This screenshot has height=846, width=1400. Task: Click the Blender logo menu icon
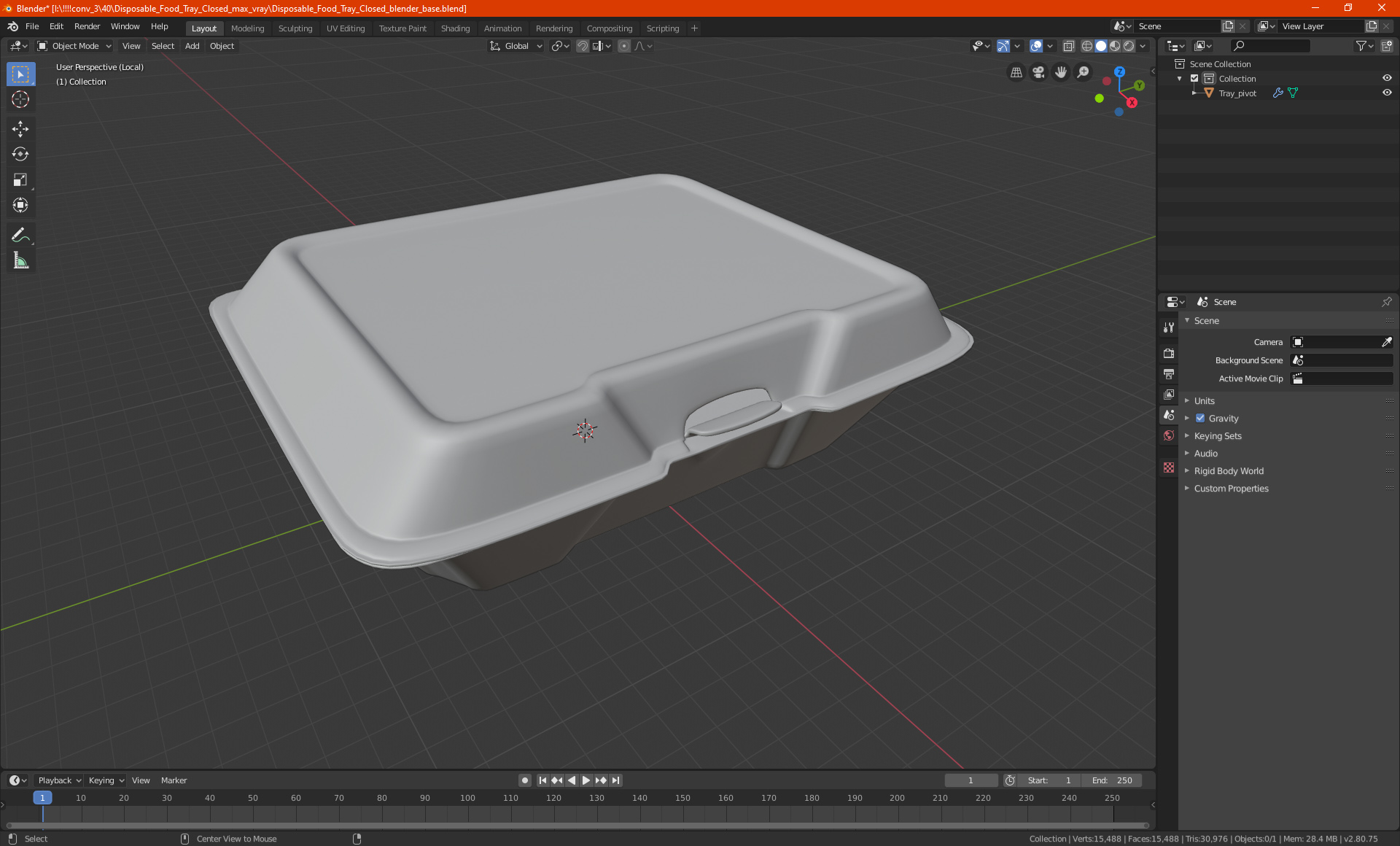(x=13, y=26)
